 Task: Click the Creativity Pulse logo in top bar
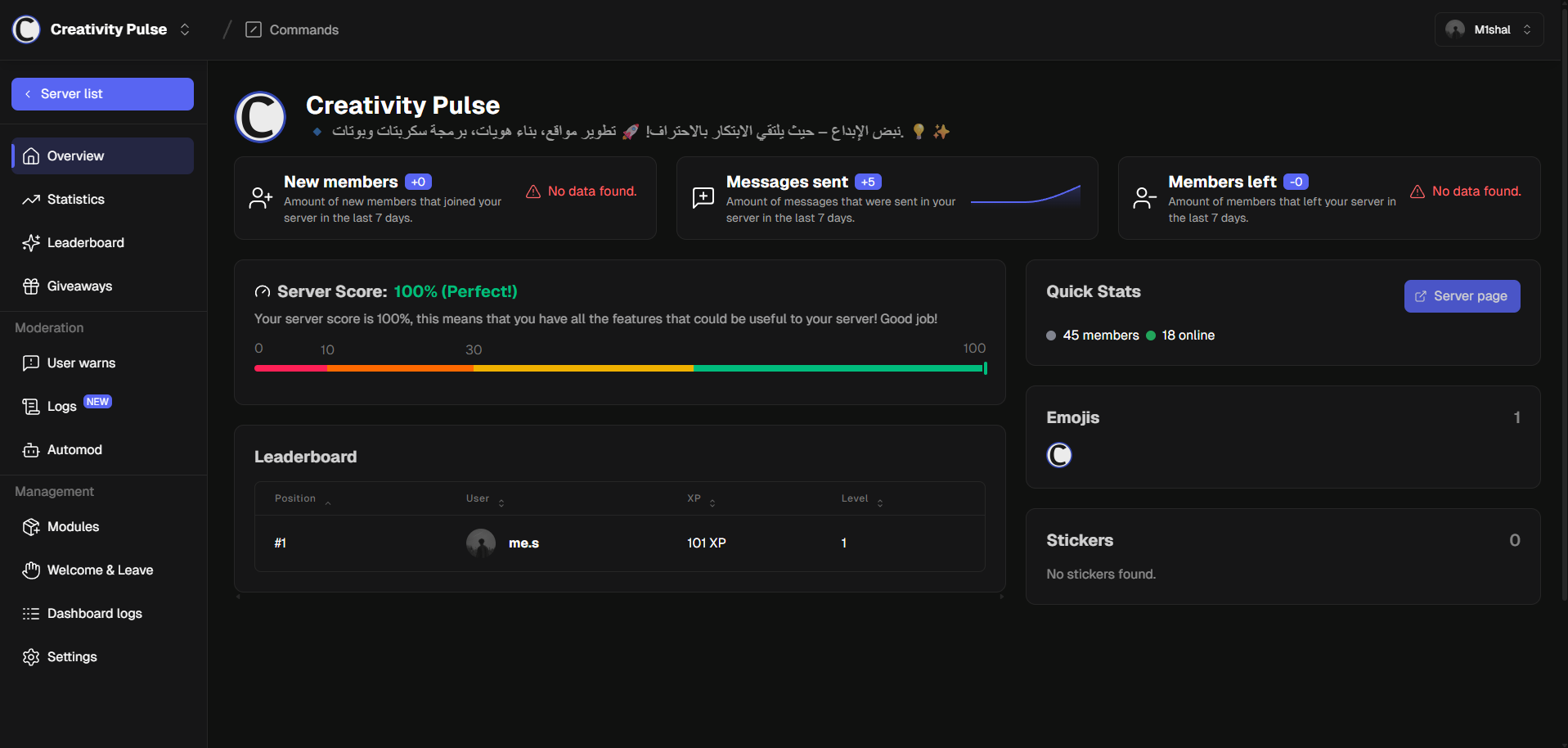click(x=26, y=29)
